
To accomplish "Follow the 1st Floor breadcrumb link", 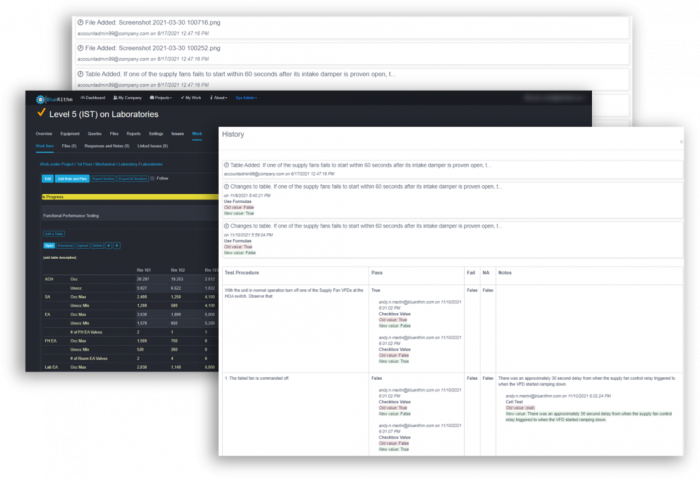I will pyautogui.click(x=84, y=164).
